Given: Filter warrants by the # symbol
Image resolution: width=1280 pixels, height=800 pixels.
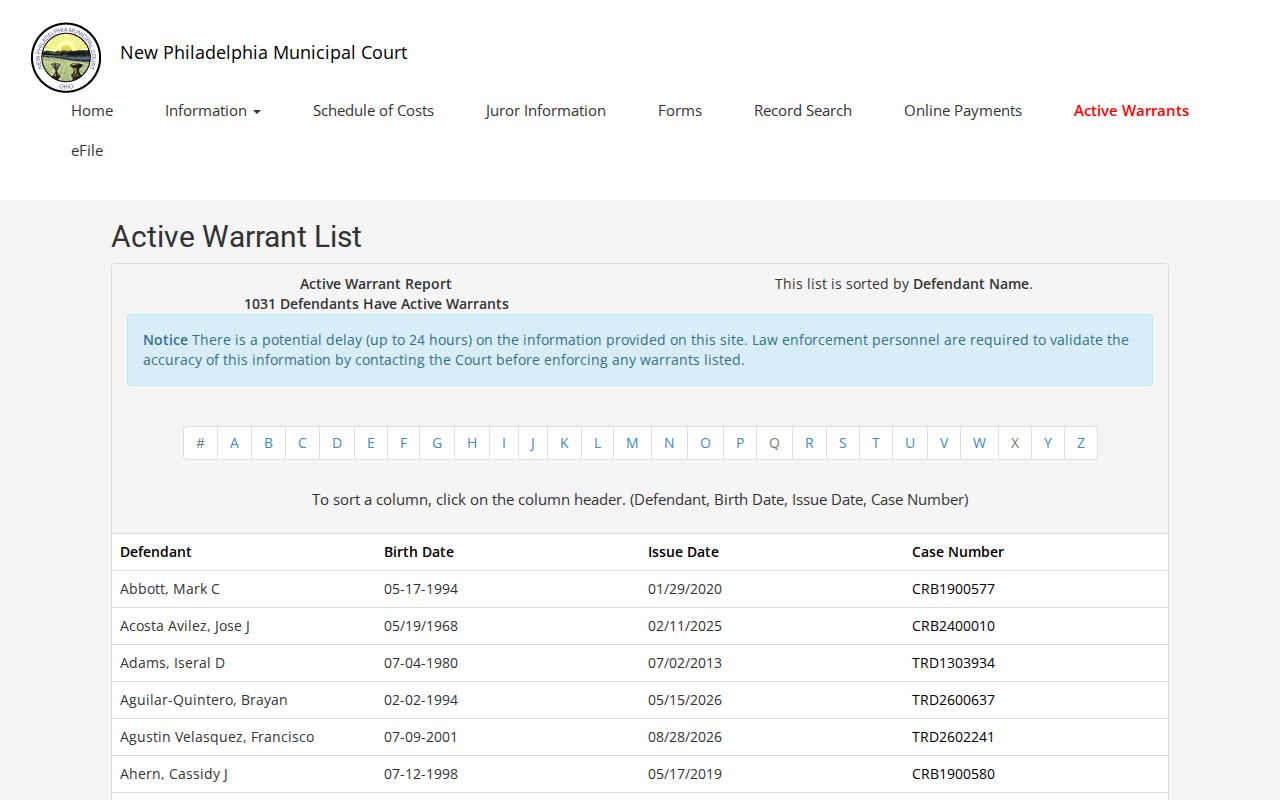Looking at the screenshot, I should click(x=200, y=443).
